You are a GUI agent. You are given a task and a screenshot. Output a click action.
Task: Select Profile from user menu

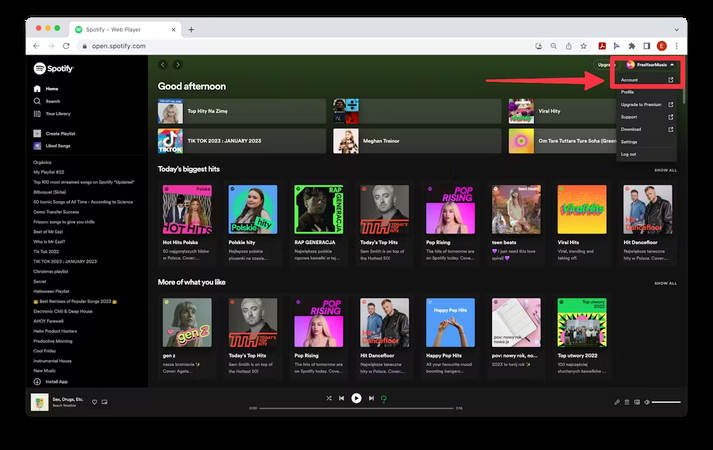click(647, 92)
